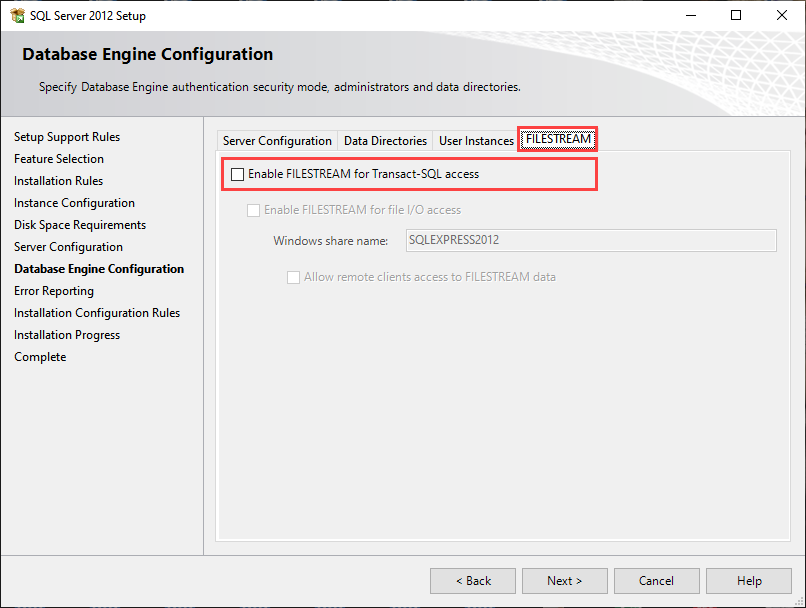The image size is (806, 608).
Task: Enable FILESTREAM for Transact-SQL access checkbox
Action: (238, 174)
